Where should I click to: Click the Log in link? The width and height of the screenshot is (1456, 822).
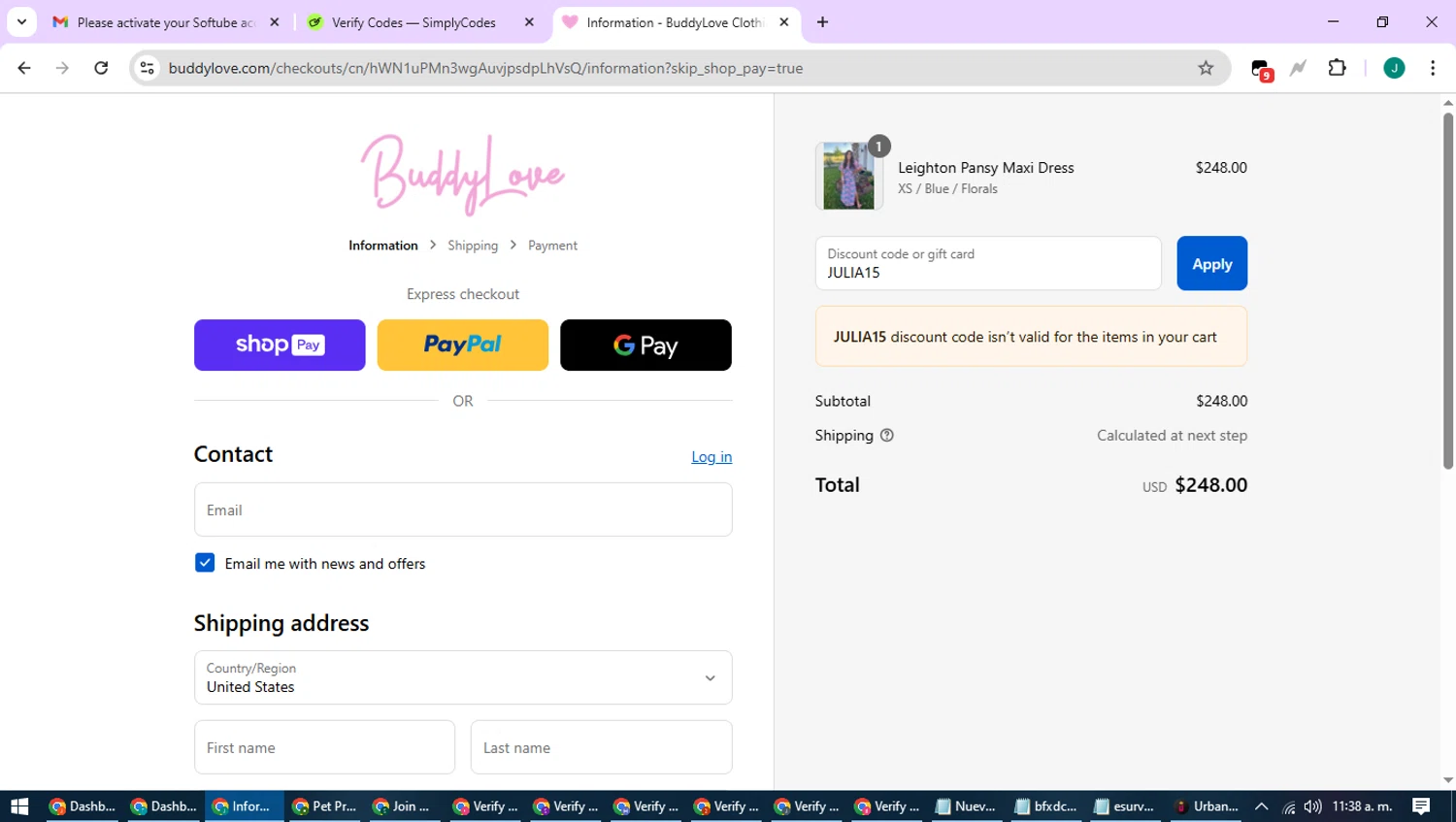pos(711,457)
